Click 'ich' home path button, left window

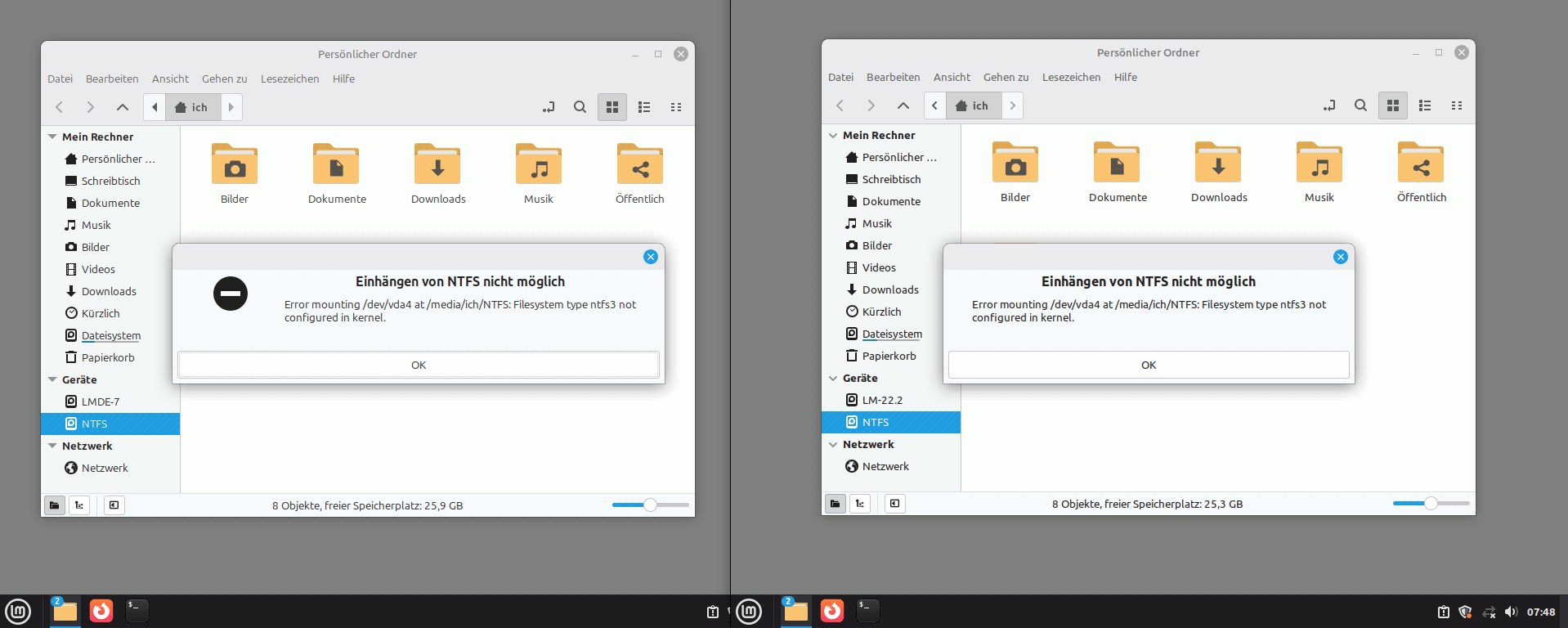click(193, 107)
